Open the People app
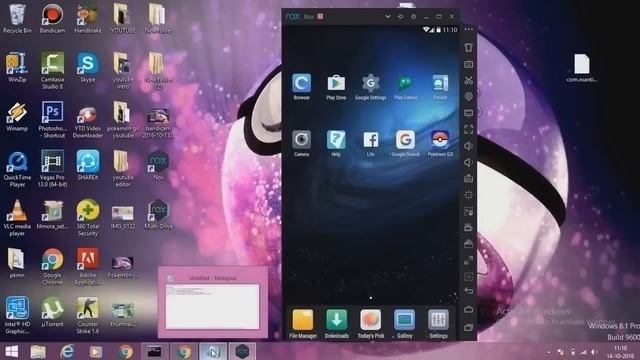640x360 pixels. 440,87
